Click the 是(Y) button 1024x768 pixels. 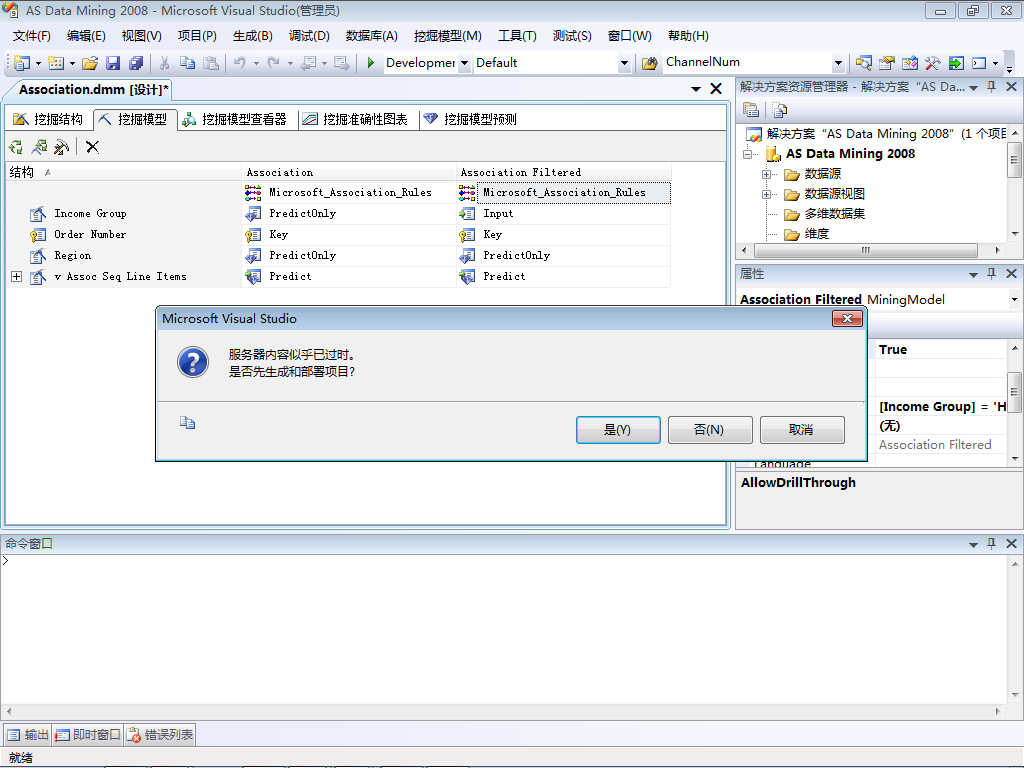[x=618, y=430]
